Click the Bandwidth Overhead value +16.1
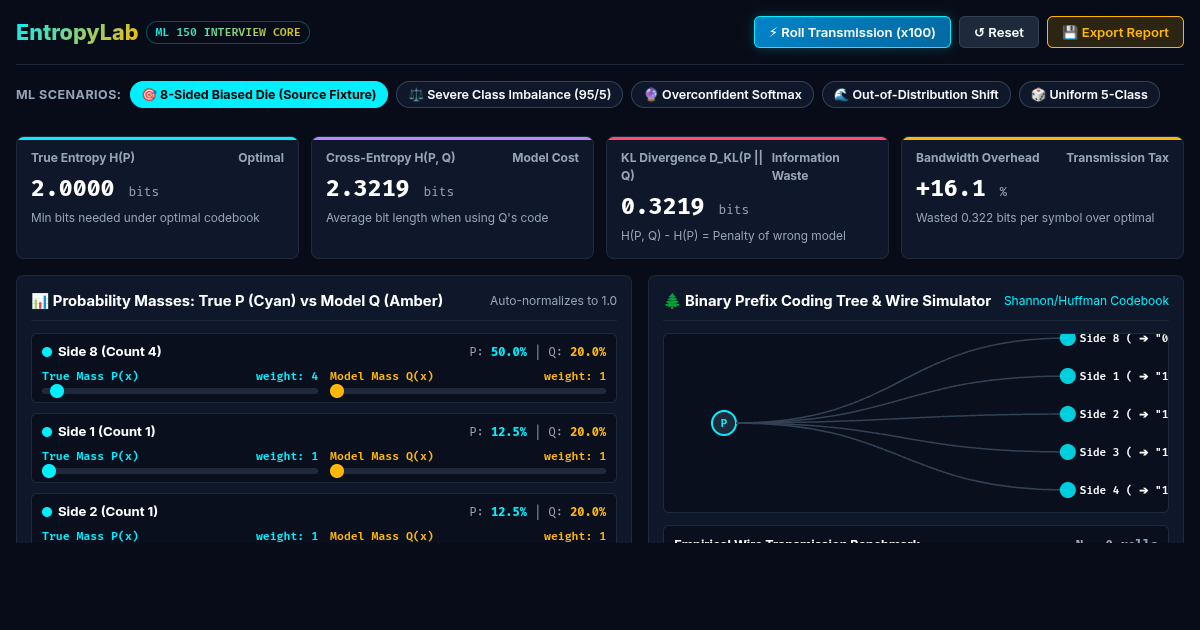 coord(951,188)
